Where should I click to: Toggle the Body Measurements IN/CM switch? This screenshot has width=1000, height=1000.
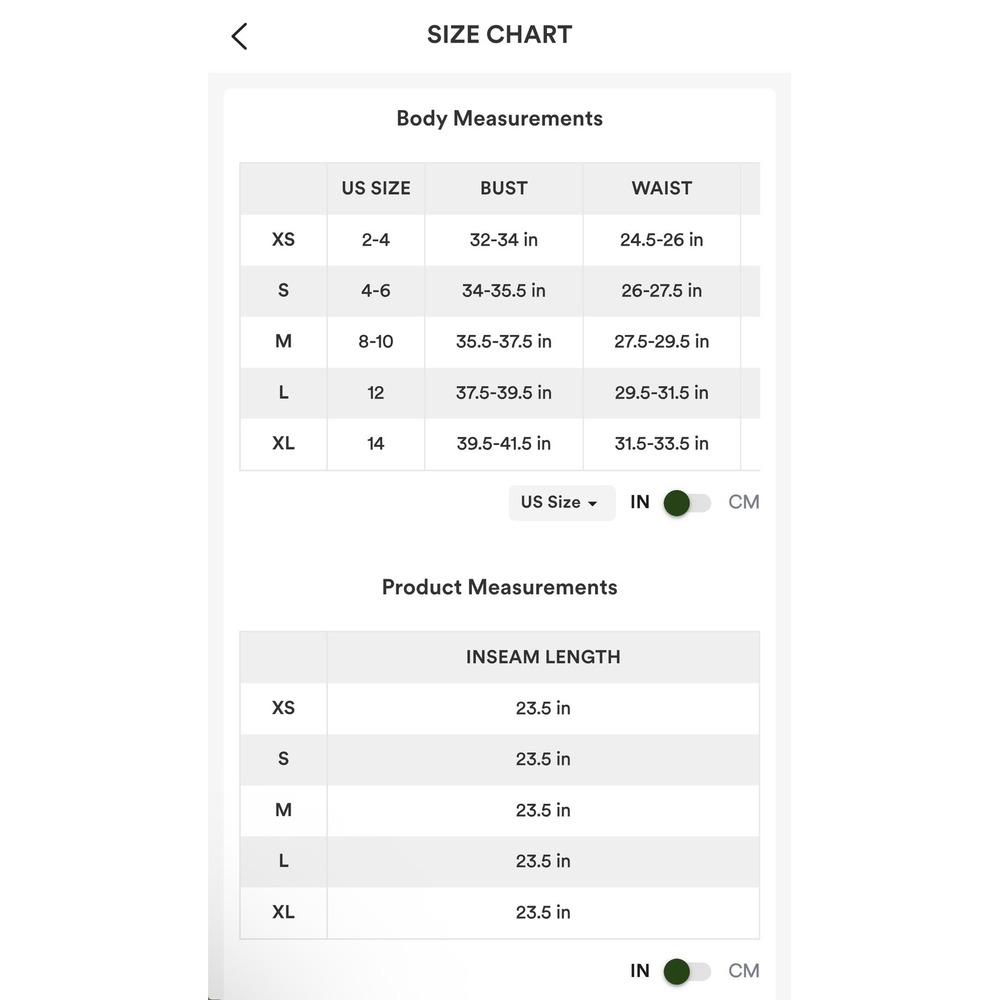(x=687, y=503)
